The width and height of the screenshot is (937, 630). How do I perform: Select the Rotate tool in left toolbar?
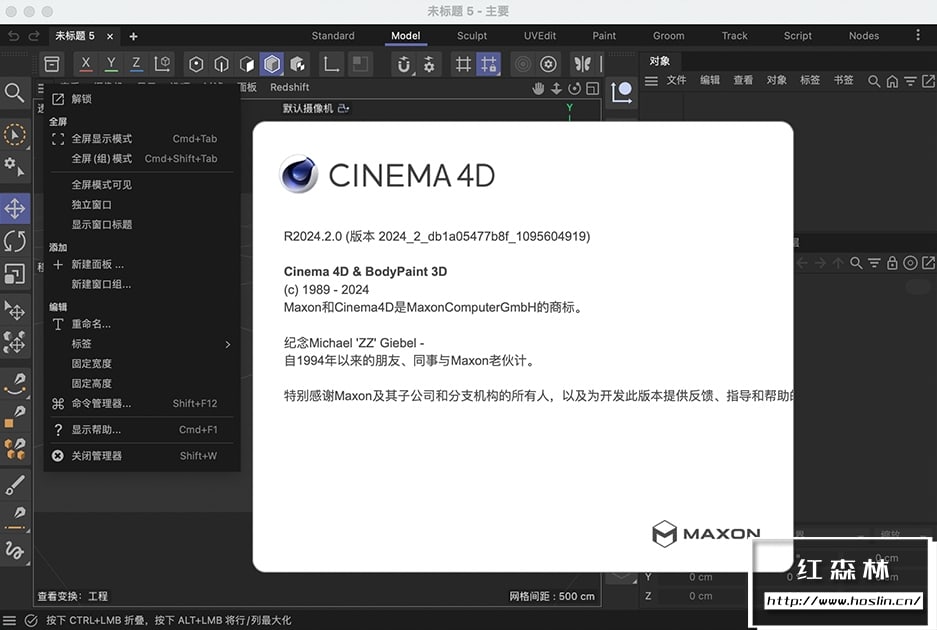[15, 241]
